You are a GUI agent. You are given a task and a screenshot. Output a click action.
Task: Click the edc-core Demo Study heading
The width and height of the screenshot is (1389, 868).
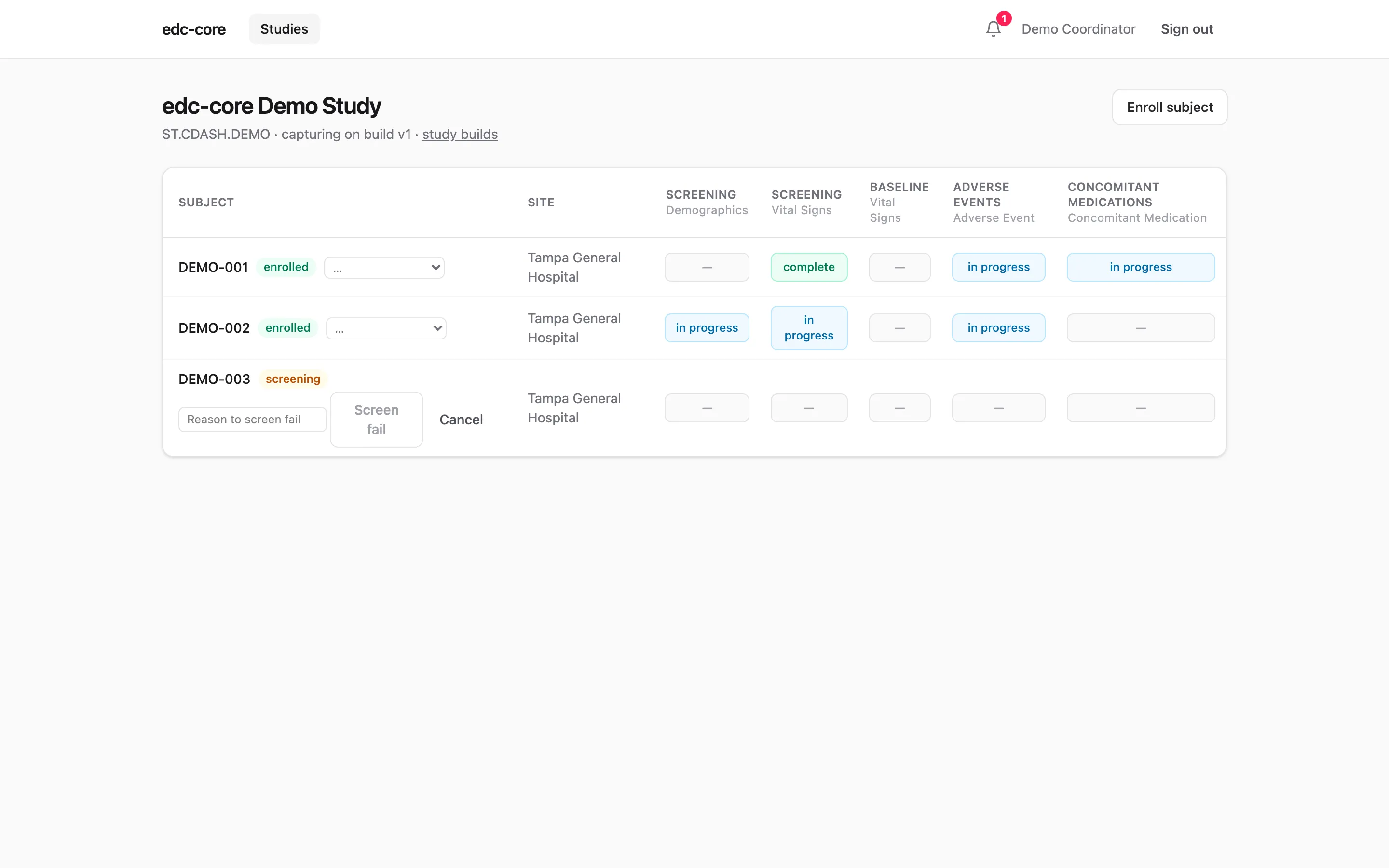(x=272, y=106)
